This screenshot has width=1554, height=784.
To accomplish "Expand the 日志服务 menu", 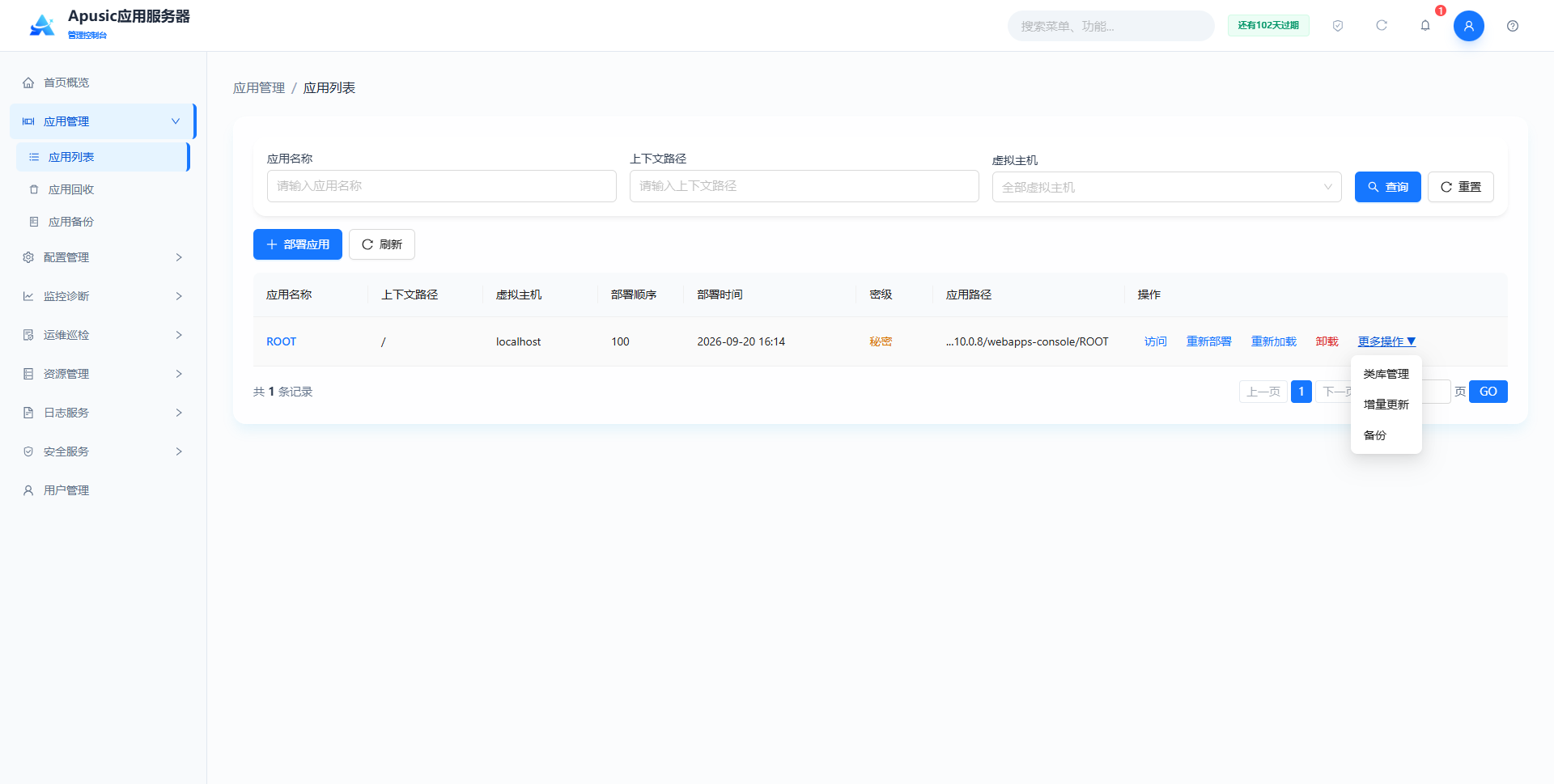I will tap(103, 413).
